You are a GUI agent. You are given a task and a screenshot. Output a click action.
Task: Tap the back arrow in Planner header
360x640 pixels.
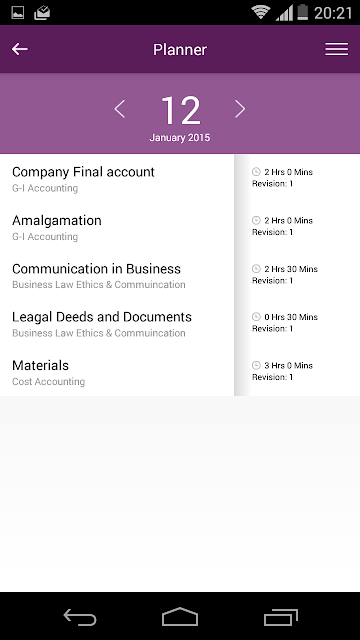[x=20, y=49]
